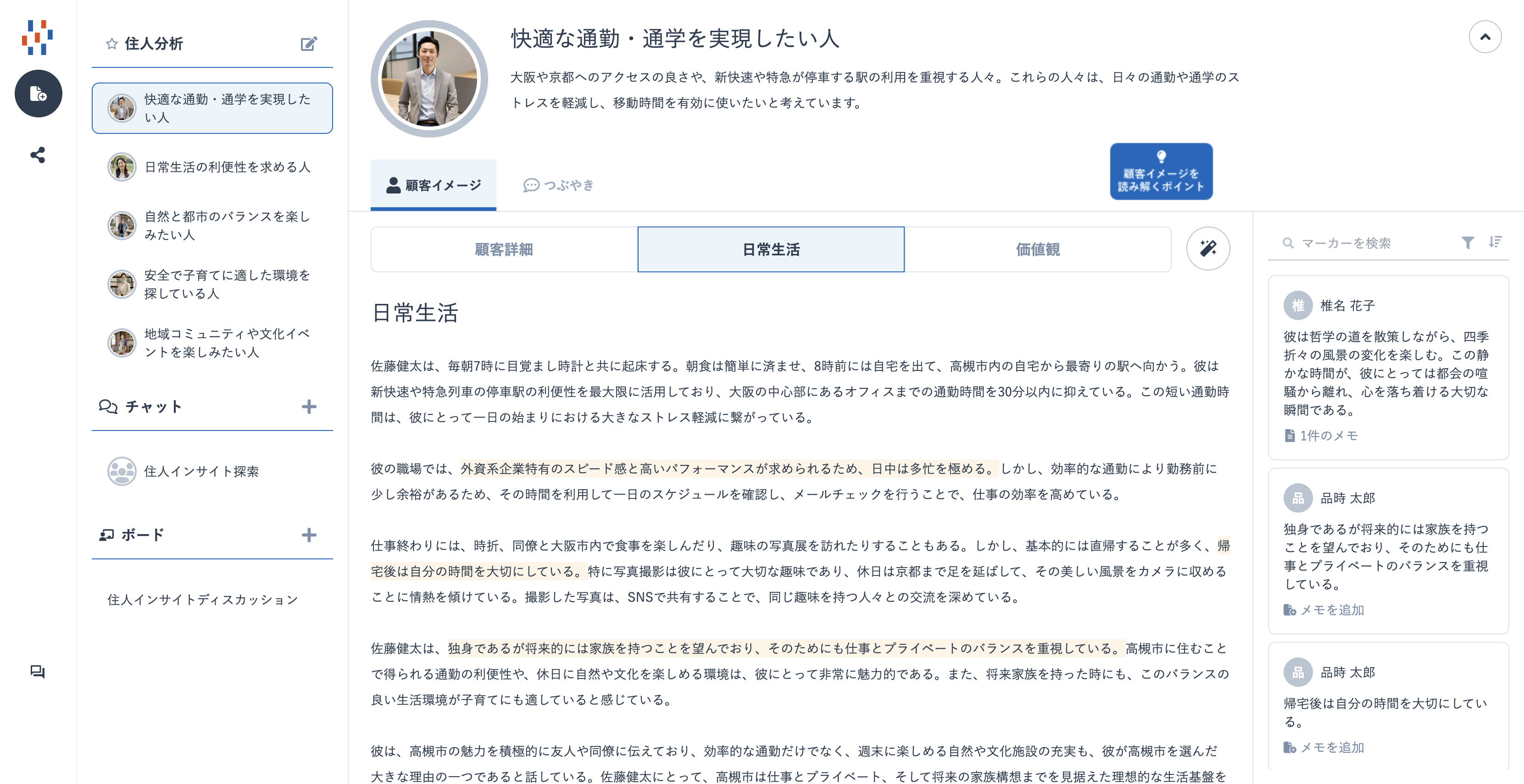The image size is (1524, 784).
Task: Click メモを追加 on 独身であるが card
Action: tap(1324, 610)
